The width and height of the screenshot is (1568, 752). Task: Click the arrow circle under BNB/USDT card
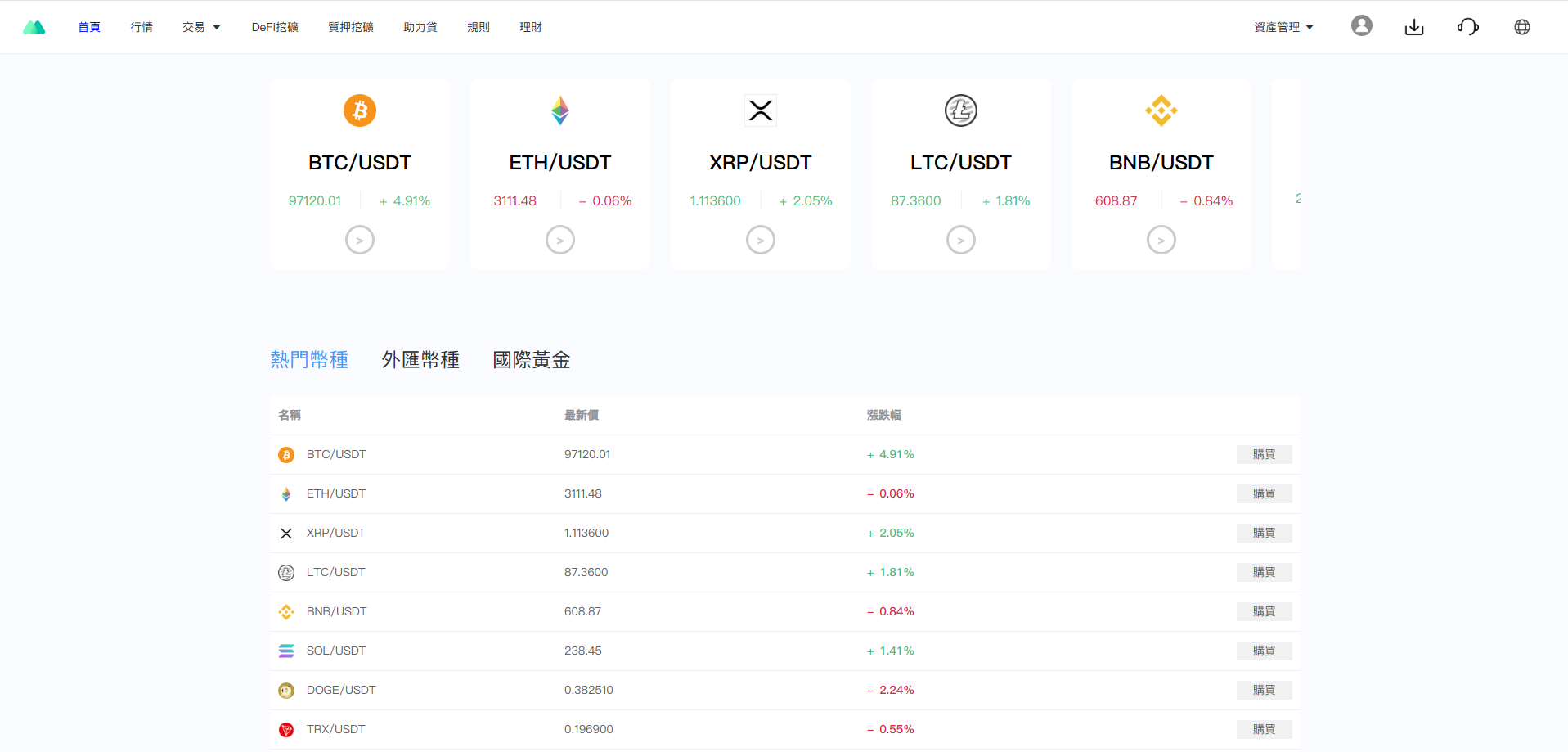[x=1161, y=240]
